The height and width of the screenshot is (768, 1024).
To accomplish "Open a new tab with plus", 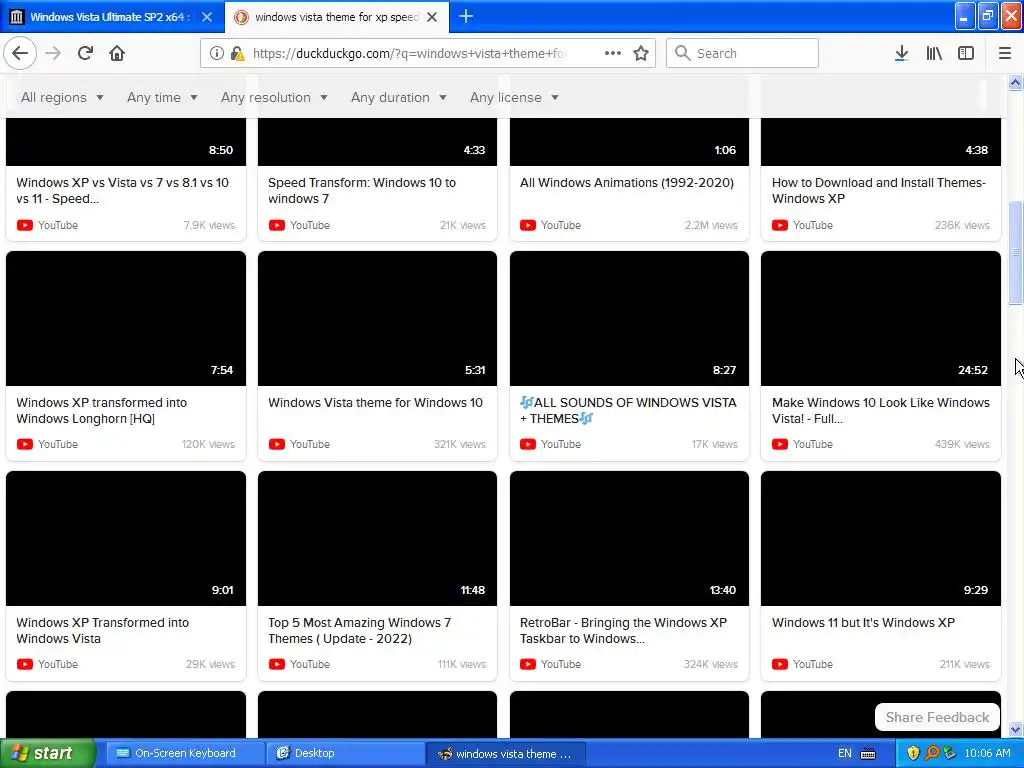I will click(466, 16).
